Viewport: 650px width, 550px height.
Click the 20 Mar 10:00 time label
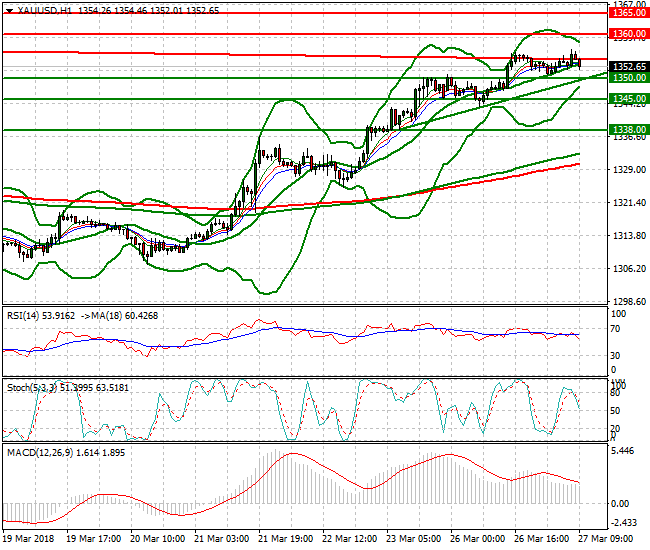click(x=158, y=539)
